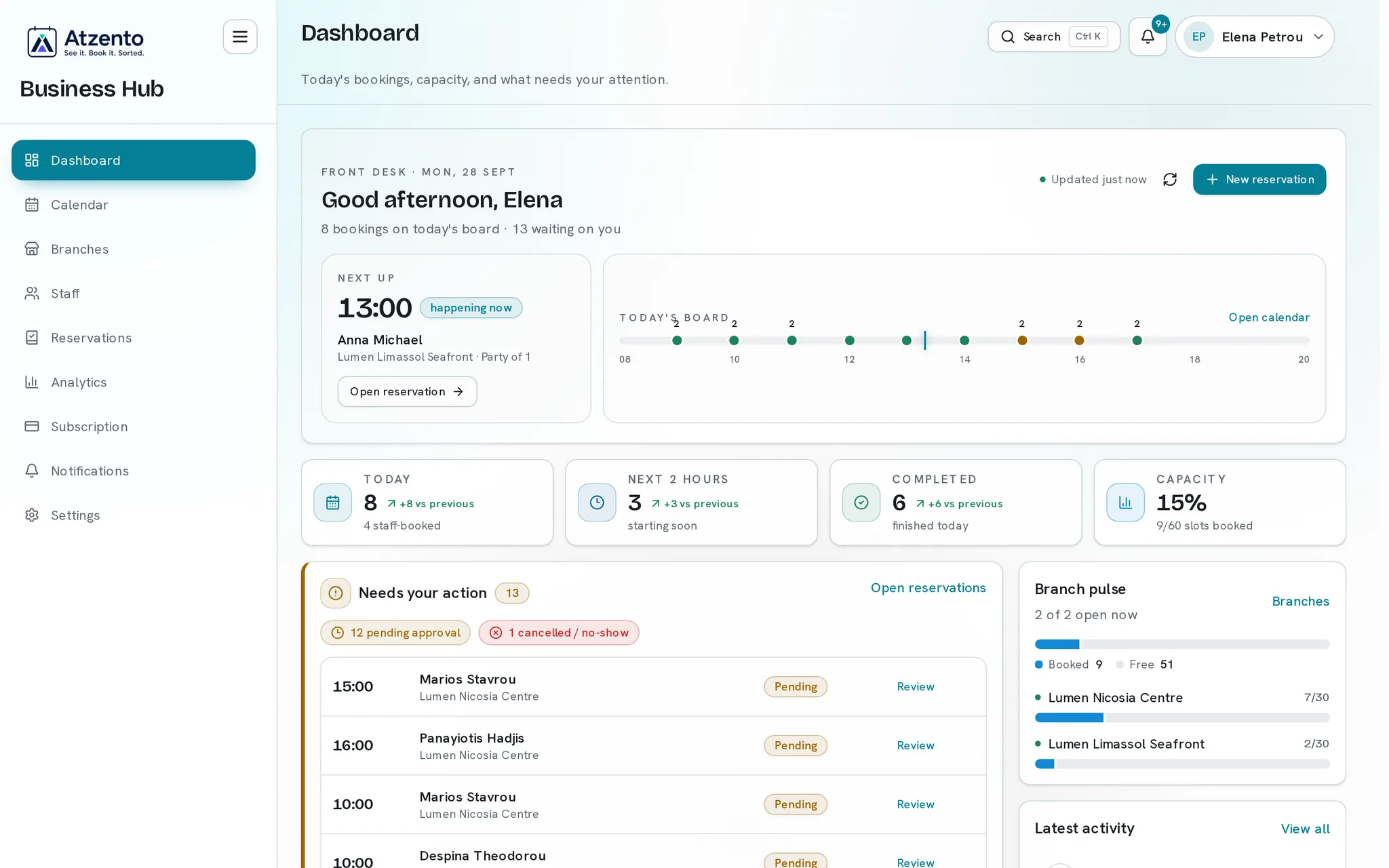
Task: Open Reservations from the sidebar
Action: click(134, 338)
